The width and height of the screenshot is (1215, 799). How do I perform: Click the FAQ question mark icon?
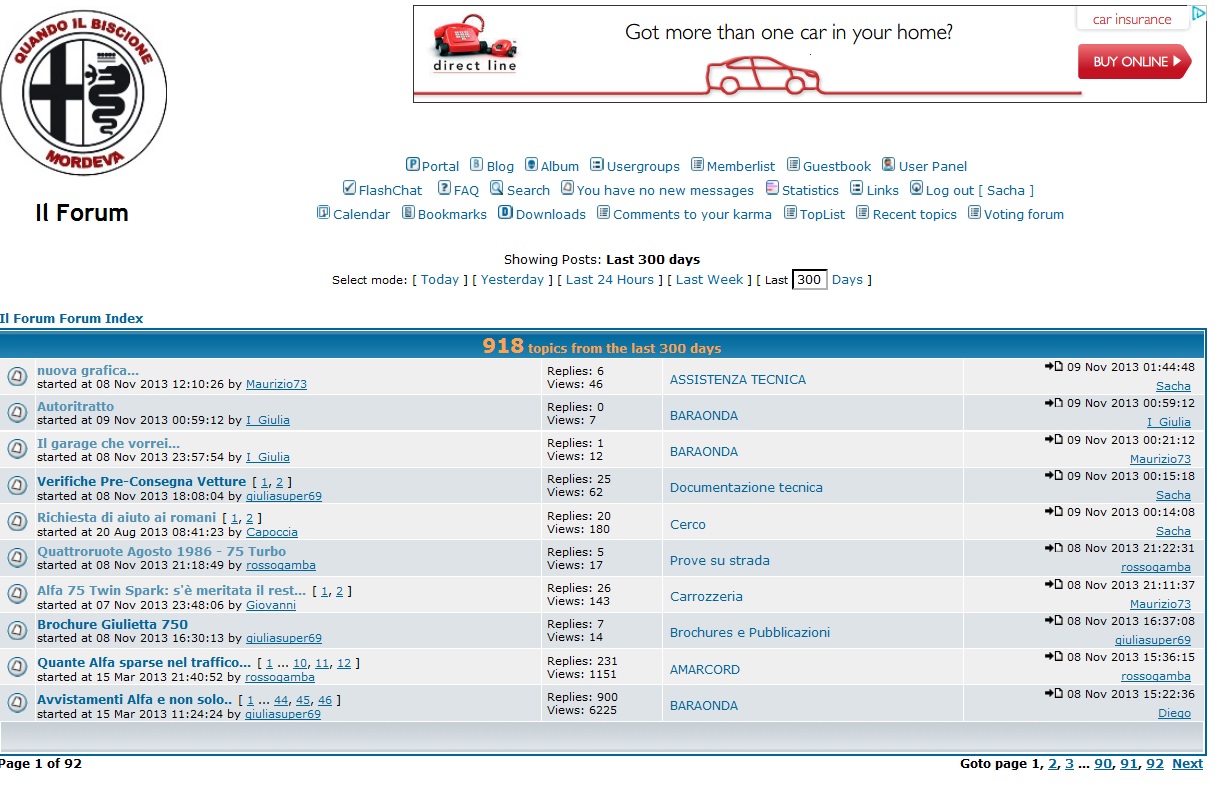pyautogui.click(x=444, y=189)
